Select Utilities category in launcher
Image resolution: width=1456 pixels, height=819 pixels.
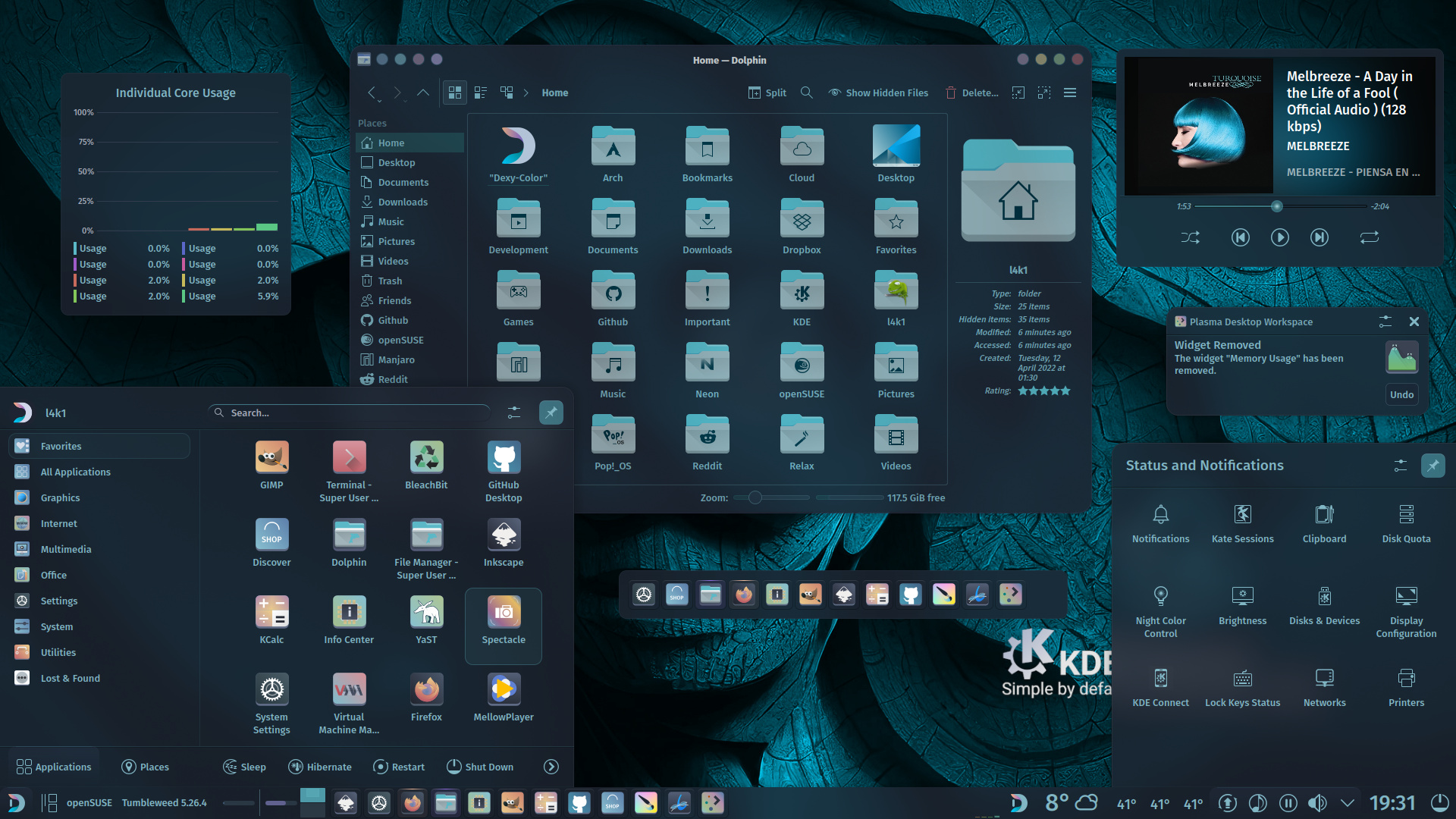coord(99,652)
